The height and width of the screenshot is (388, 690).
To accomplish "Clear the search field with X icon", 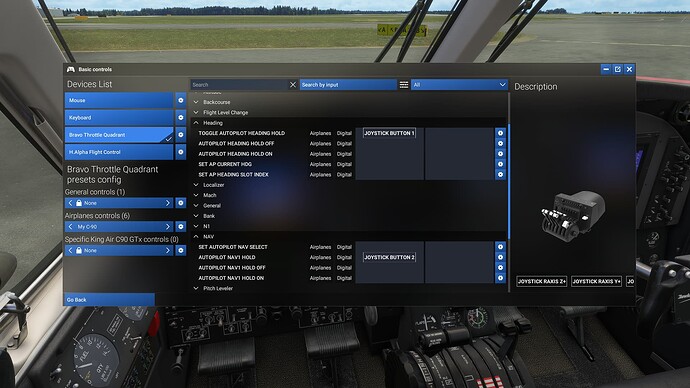I will pyautogui.click(x=293, y=84).
